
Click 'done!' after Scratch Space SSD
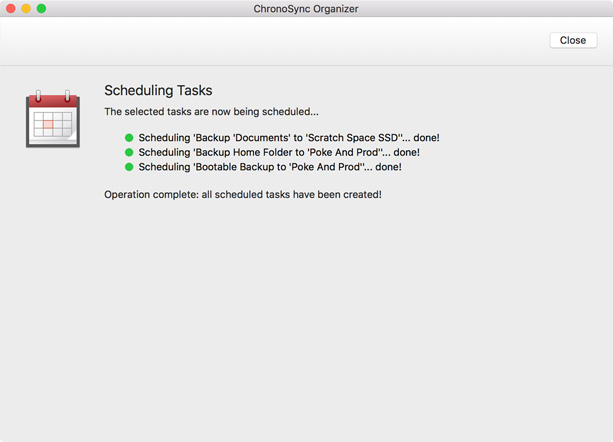click(x=427, y=138)
